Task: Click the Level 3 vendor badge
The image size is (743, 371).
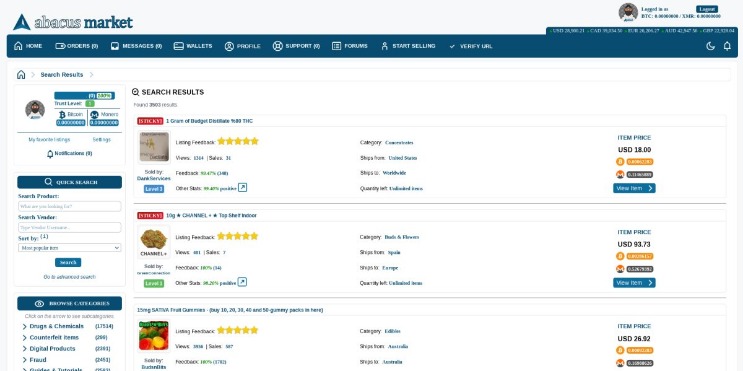Action: [x=154, y=189]
